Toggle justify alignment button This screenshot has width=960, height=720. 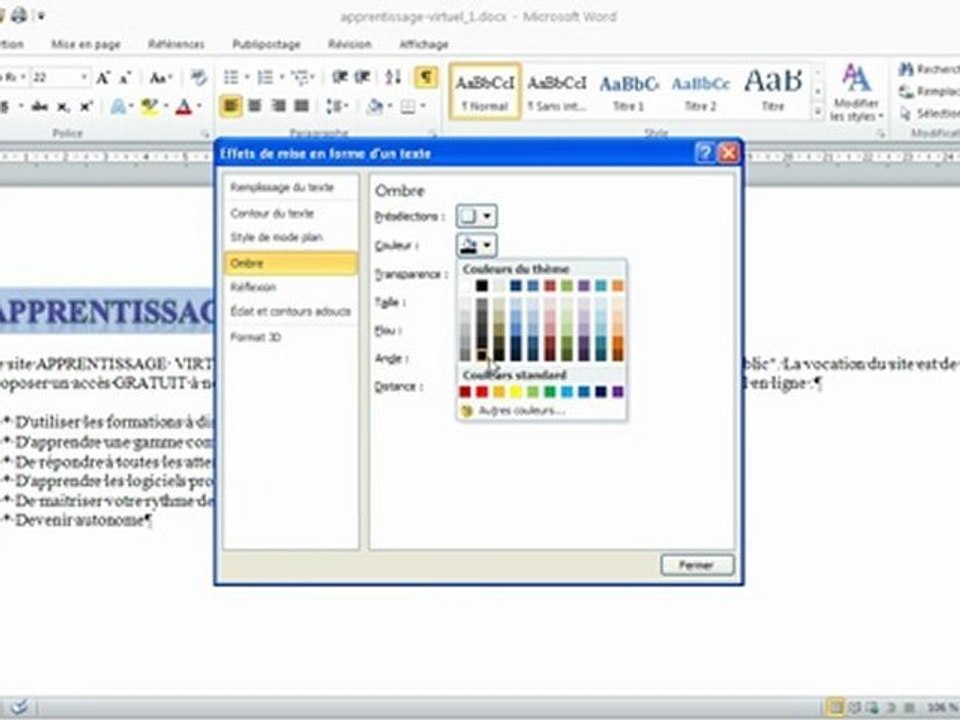[301, 107]
